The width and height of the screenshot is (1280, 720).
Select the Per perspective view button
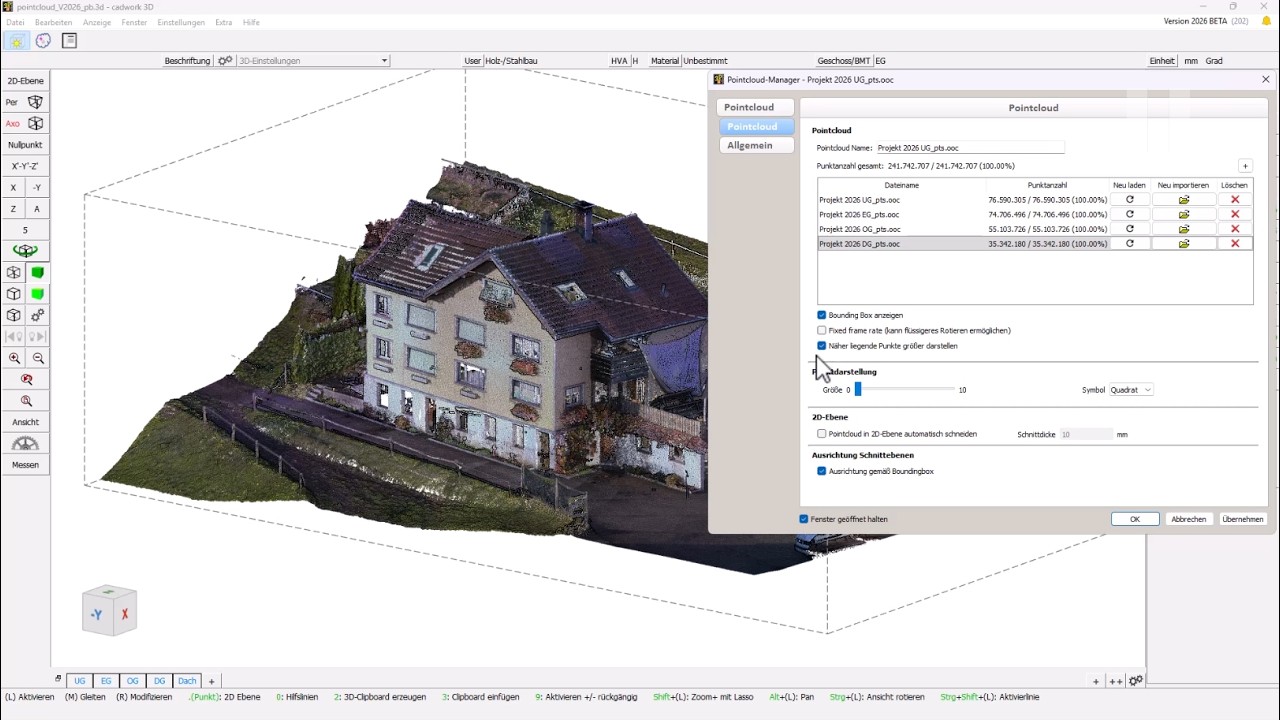(x=24, y=102)
